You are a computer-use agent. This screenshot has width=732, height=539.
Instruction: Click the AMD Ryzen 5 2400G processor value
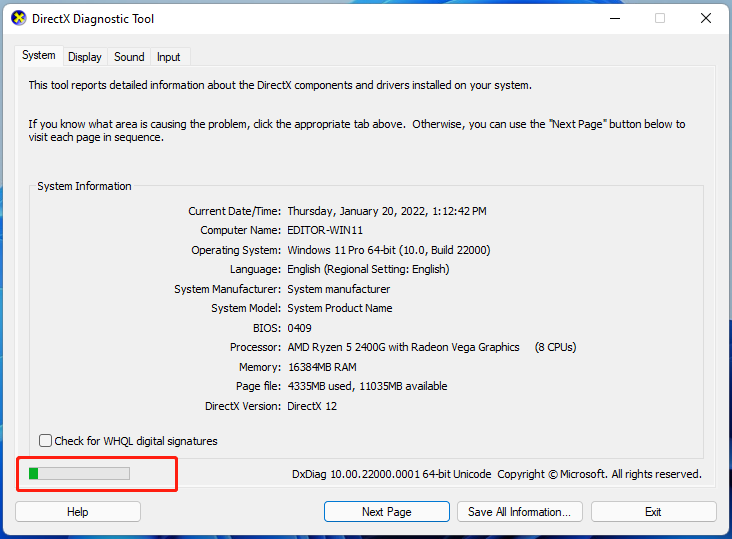coord(403,347)
